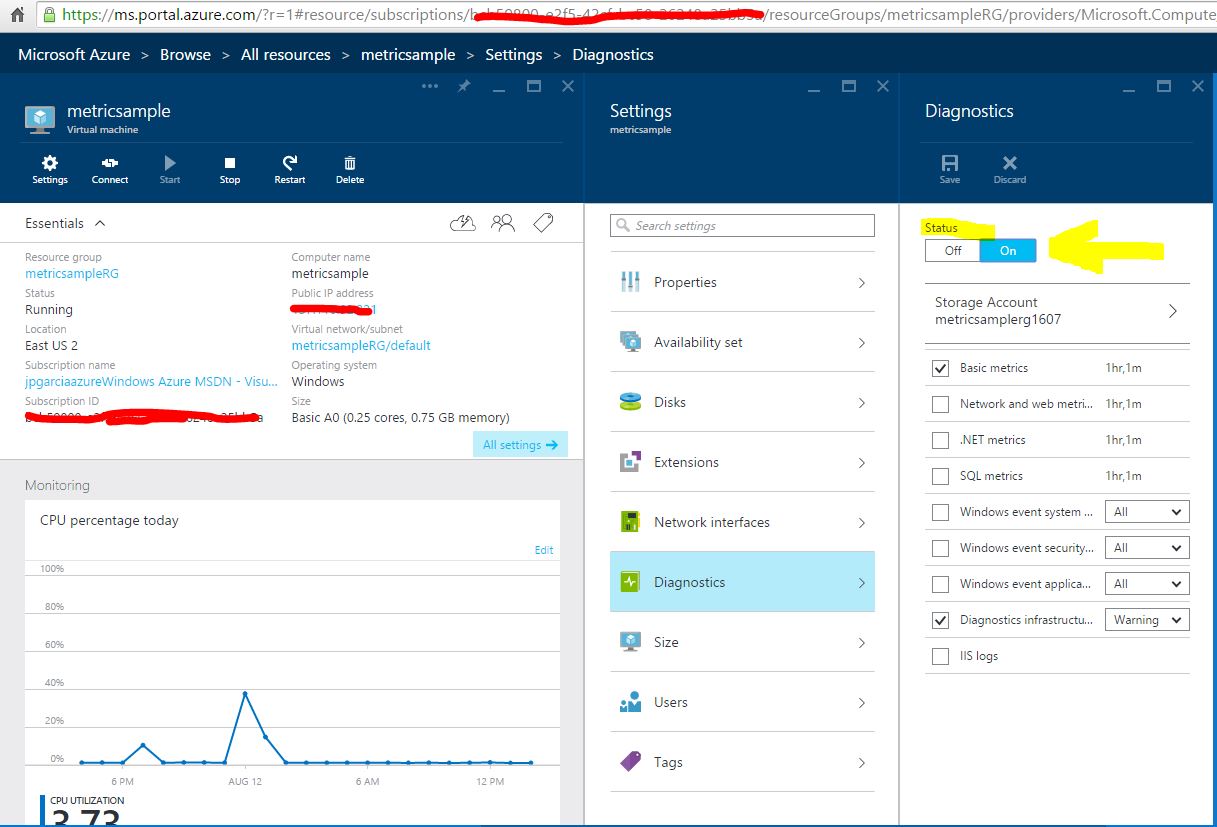The height and width of the screenshot is (827, 1217).
Task: Uncheck the Basic metrics checkbox
Action: pyautogui.click(x=940, y=368)
